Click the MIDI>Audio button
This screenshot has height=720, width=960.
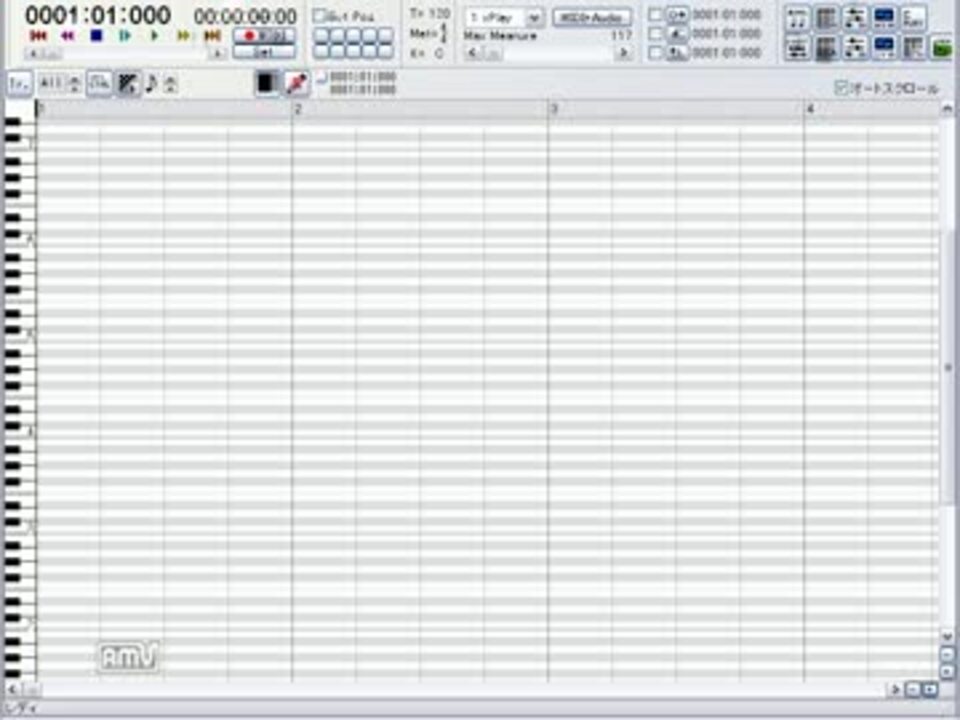[591, 18]
